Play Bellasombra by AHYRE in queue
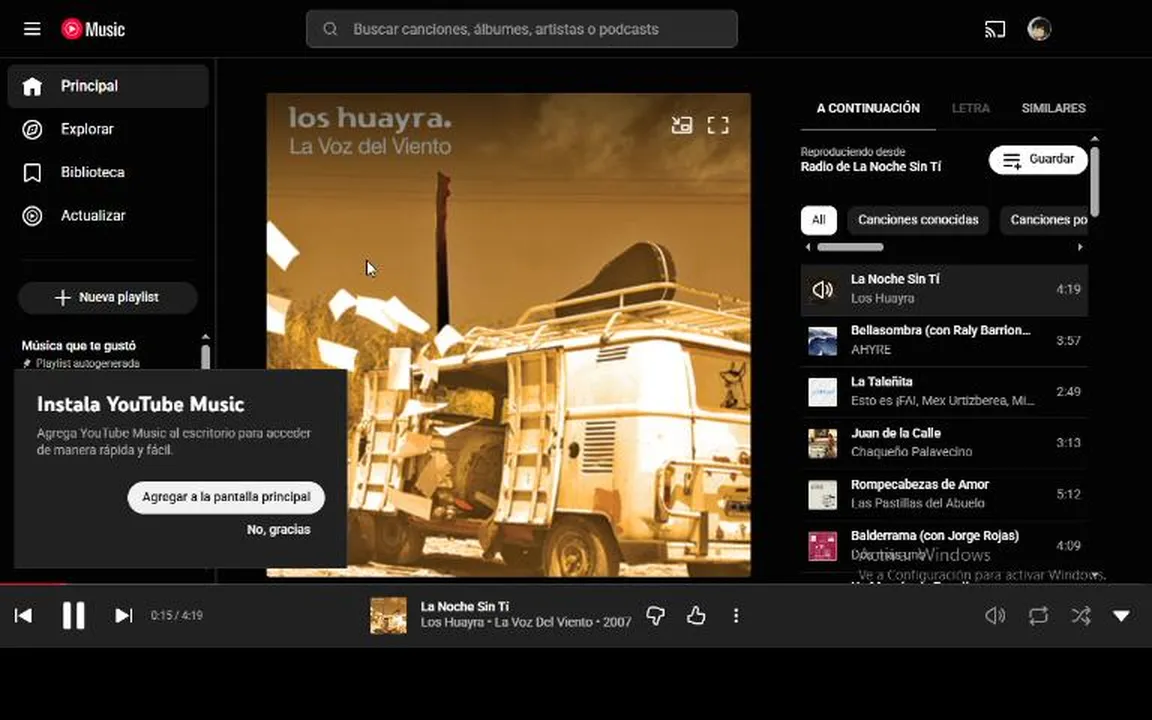 click(944, 341)
